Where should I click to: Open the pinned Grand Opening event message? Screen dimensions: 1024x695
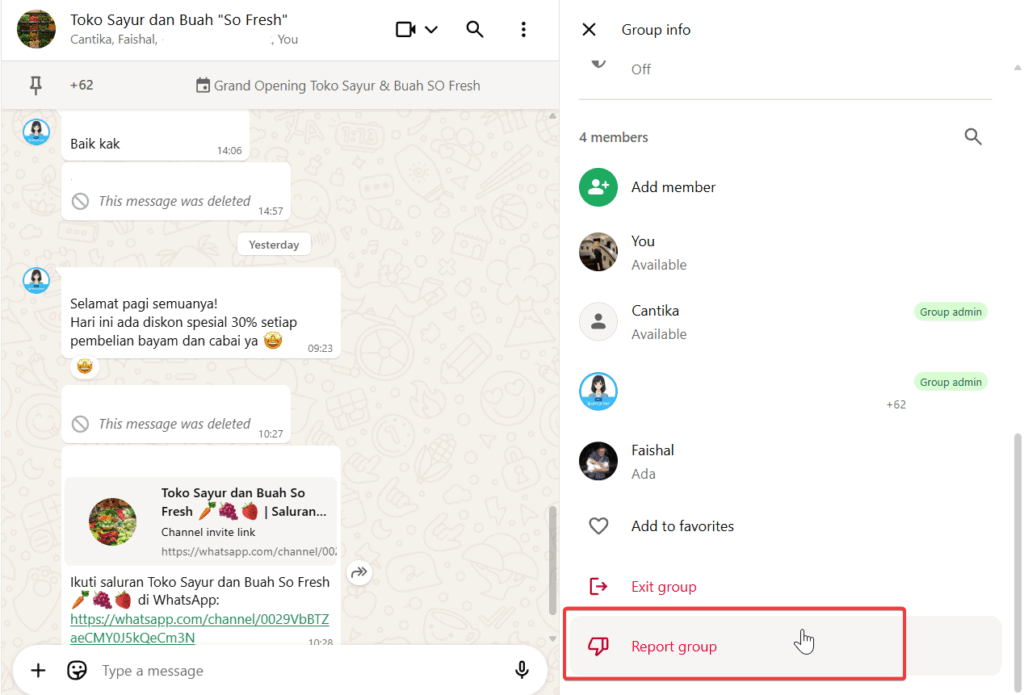pyautogui.click(x=338, y=86)
